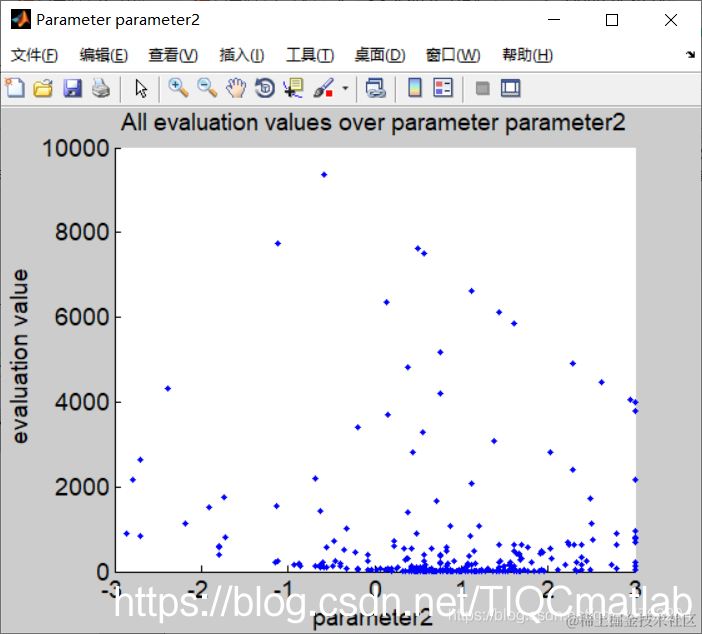Open the brush color dropdown arrow
Image resolution: width=702 pixels, height=634 pixels.
tap(345, 88)
